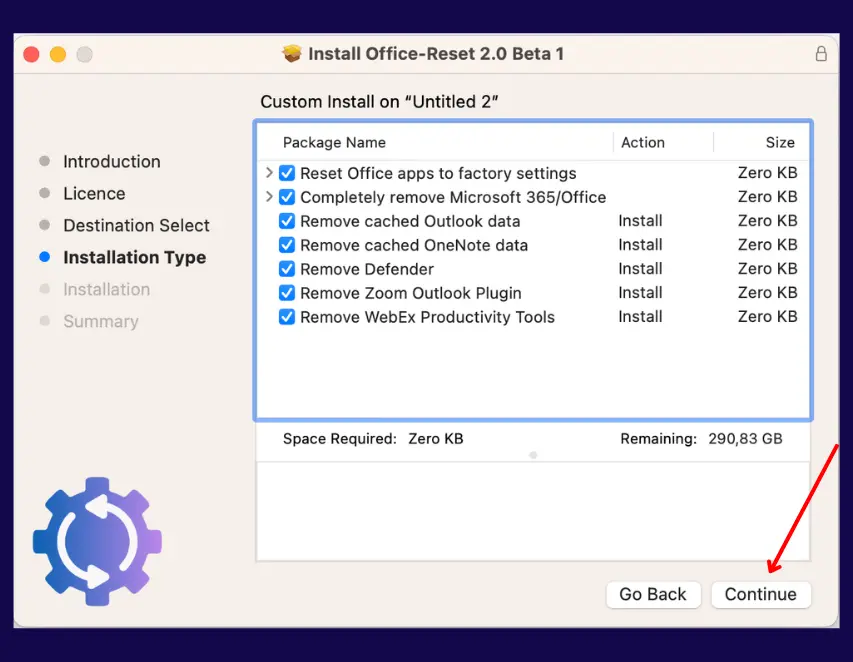This screenshot has height=662, width=853.
Task: Click Install action for Remove cached Outlook data
Action: pos(640,221)
